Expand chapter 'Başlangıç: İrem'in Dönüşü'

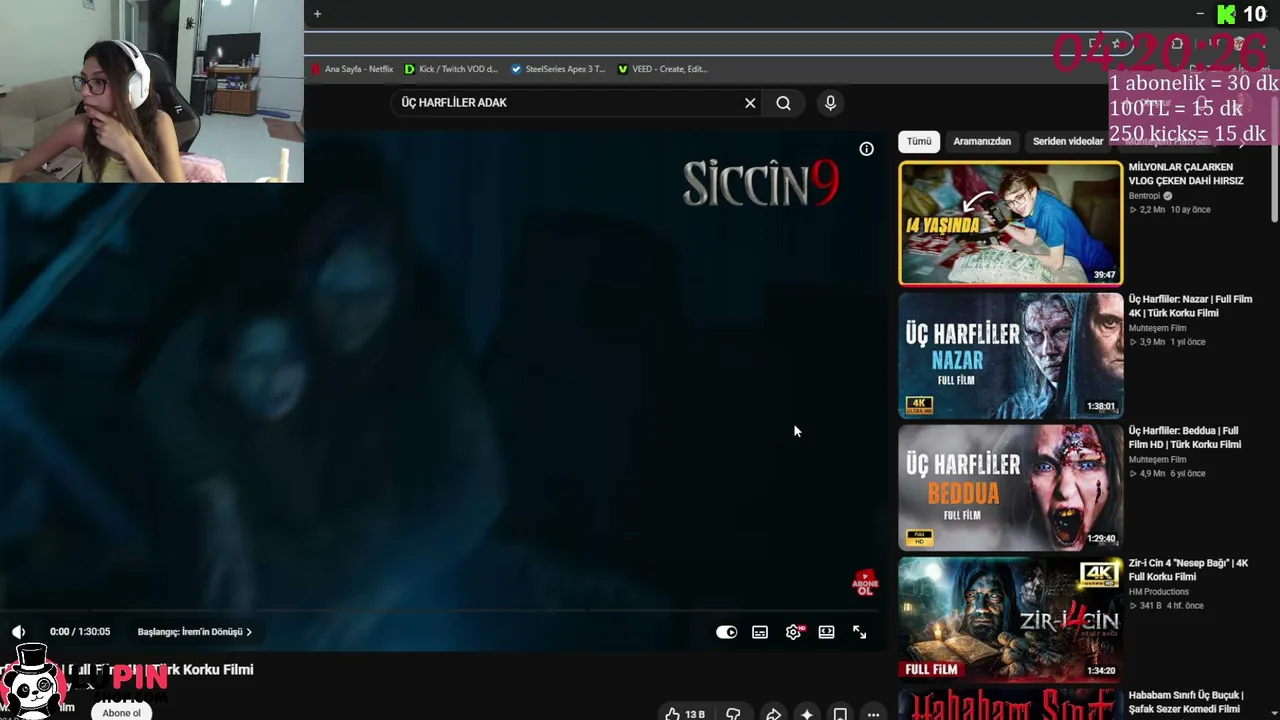coord(195,632)
